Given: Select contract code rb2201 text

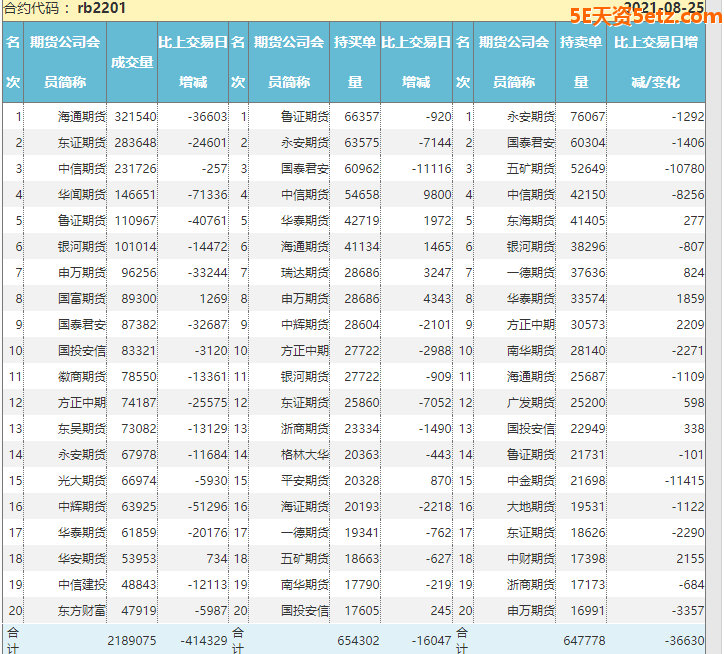Looking at the screenshot, I should pyautogui.click(x=102, y=8).
